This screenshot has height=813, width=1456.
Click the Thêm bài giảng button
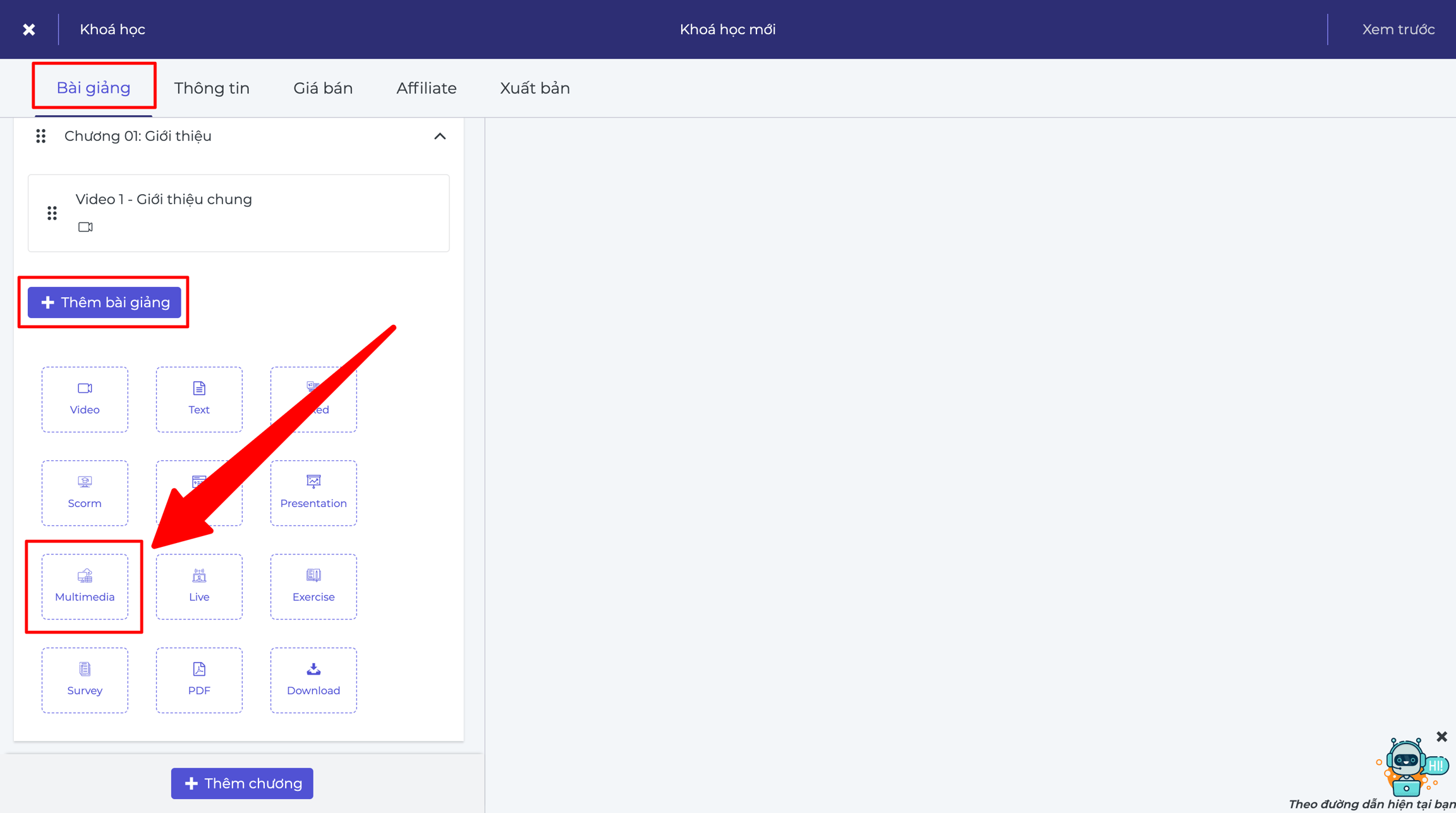(x=104, y=302)
